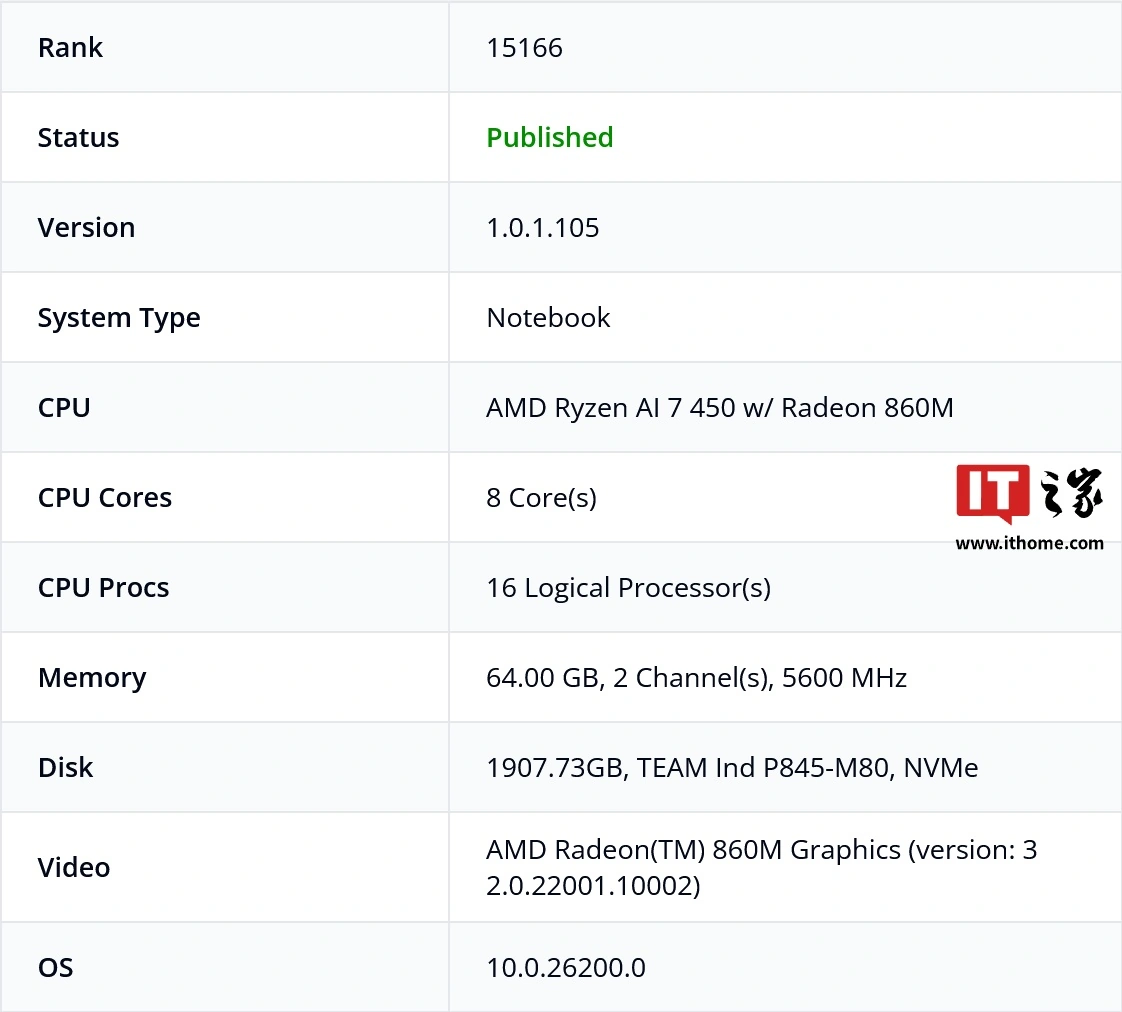Click the Status row label
This screenshot has width=1122, height=1012.
[78, 137]
